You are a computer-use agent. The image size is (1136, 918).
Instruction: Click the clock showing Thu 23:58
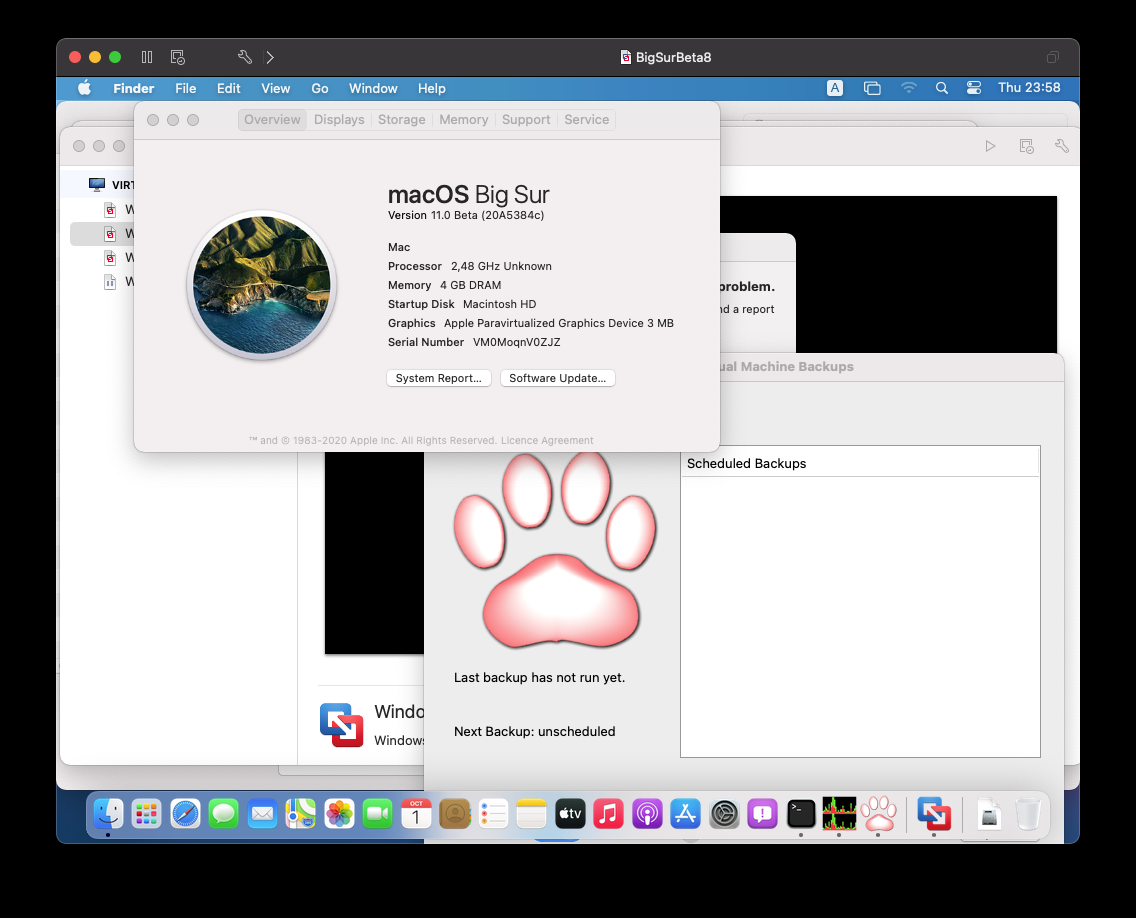coord(1029,88)
